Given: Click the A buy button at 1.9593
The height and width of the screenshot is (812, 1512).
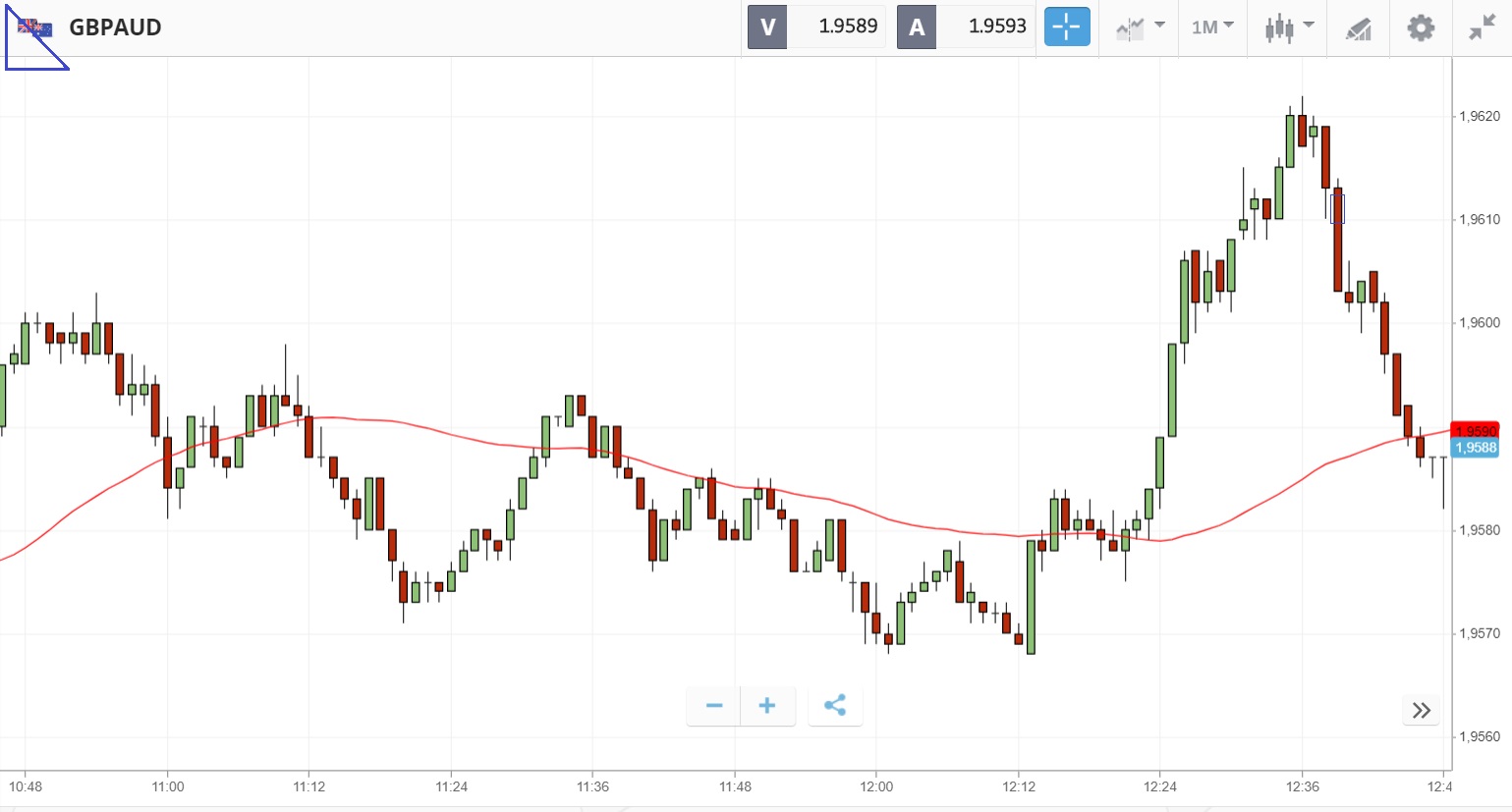Looking at the screenshot, I should 966,27.
